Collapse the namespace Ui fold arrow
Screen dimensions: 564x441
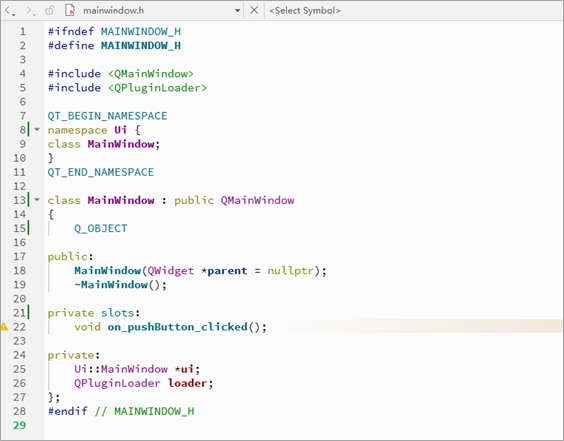37,129
